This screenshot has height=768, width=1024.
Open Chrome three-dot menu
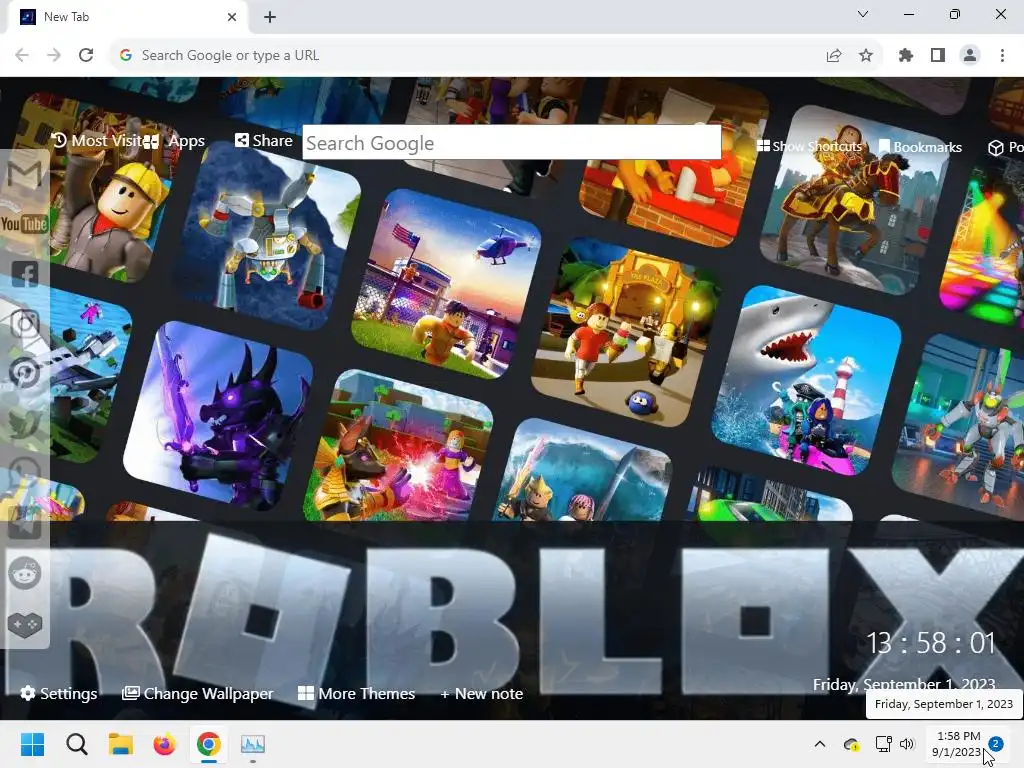click(x=1002, y=56)
